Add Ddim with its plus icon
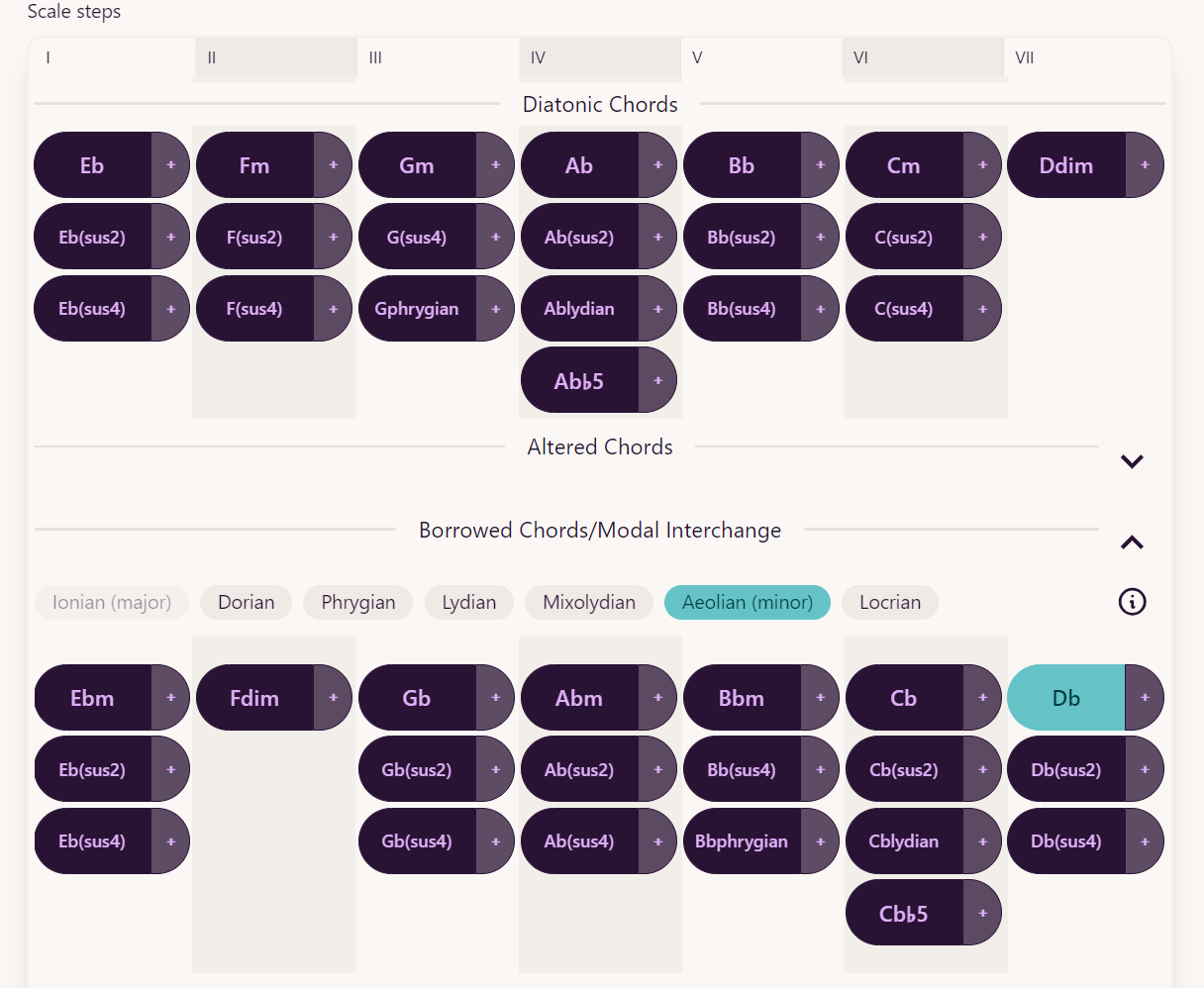Viewport: 1204px width, 988px height. click(x=1145, y=165)
